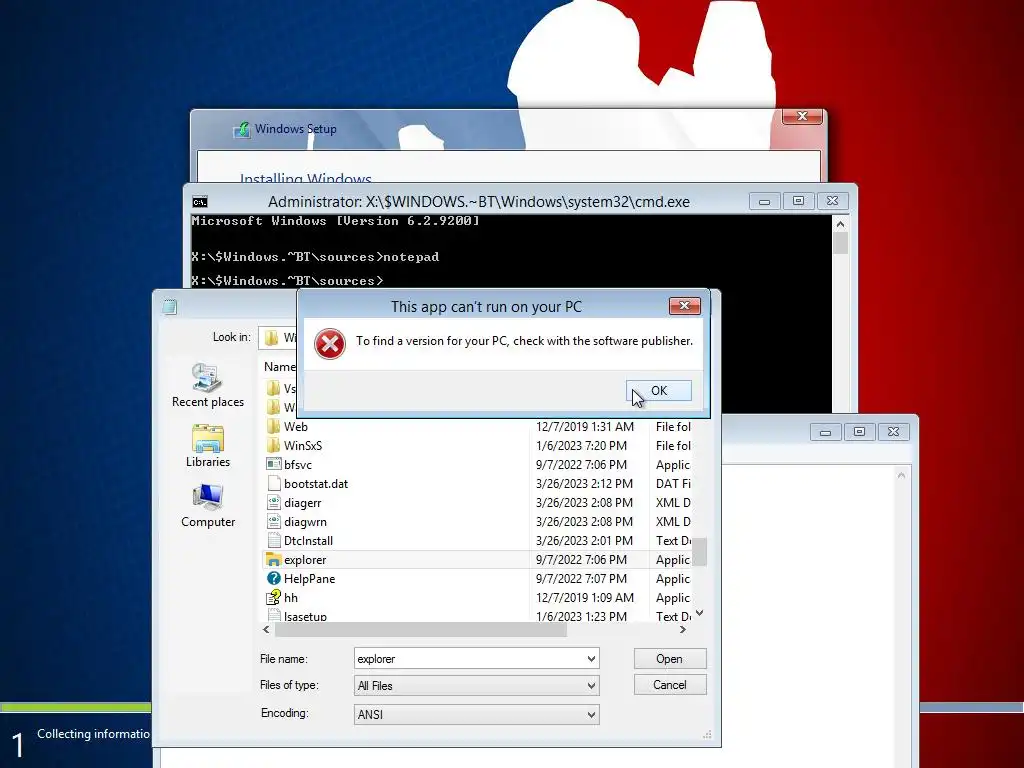
Task: Click the Look in folder combo box
Action: (x=278, y=337)
